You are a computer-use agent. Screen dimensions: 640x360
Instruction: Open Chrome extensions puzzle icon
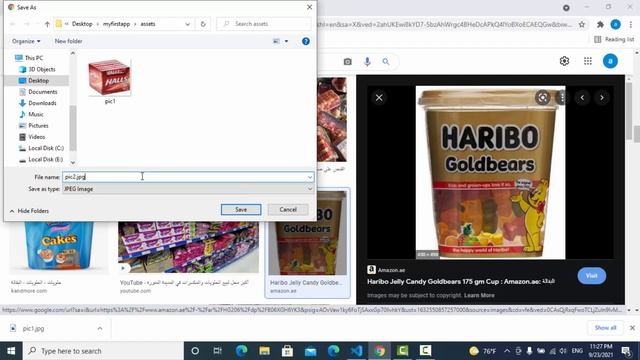point(600,24)
